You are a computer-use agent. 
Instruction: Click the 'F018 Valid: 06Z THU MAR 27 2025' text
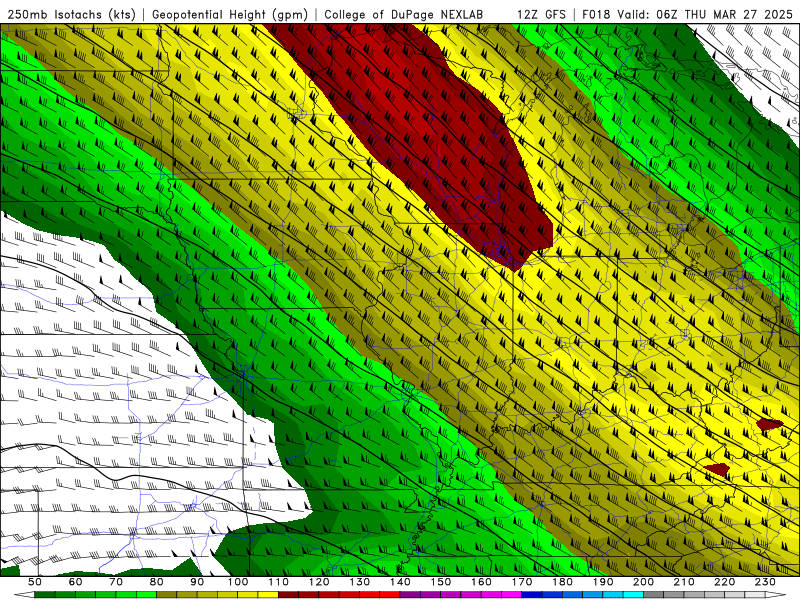pos(687,14)
